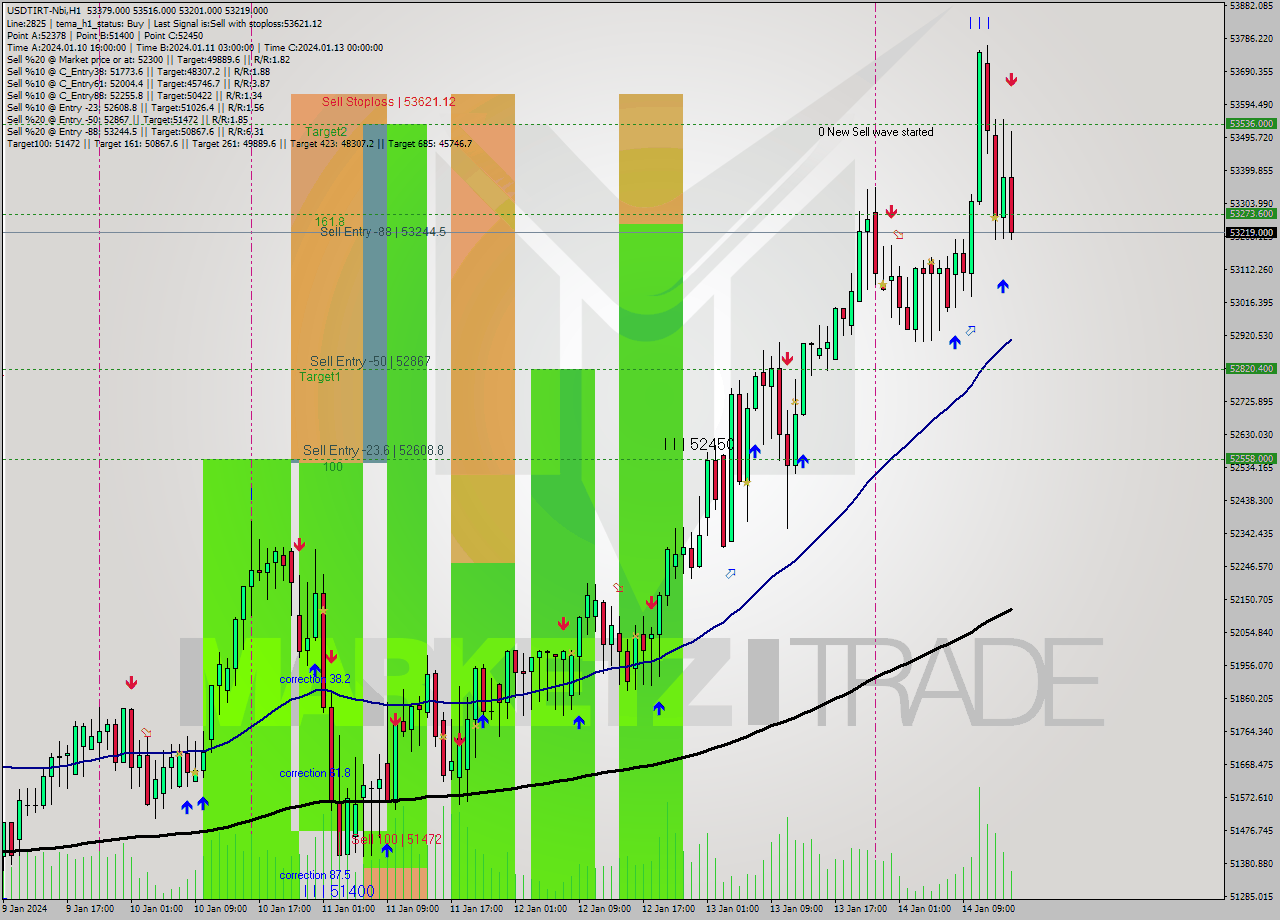This screenshot has width=1280, height=920.
Task: Click the 52630.030 price axis value
Action: (1251, 434)
